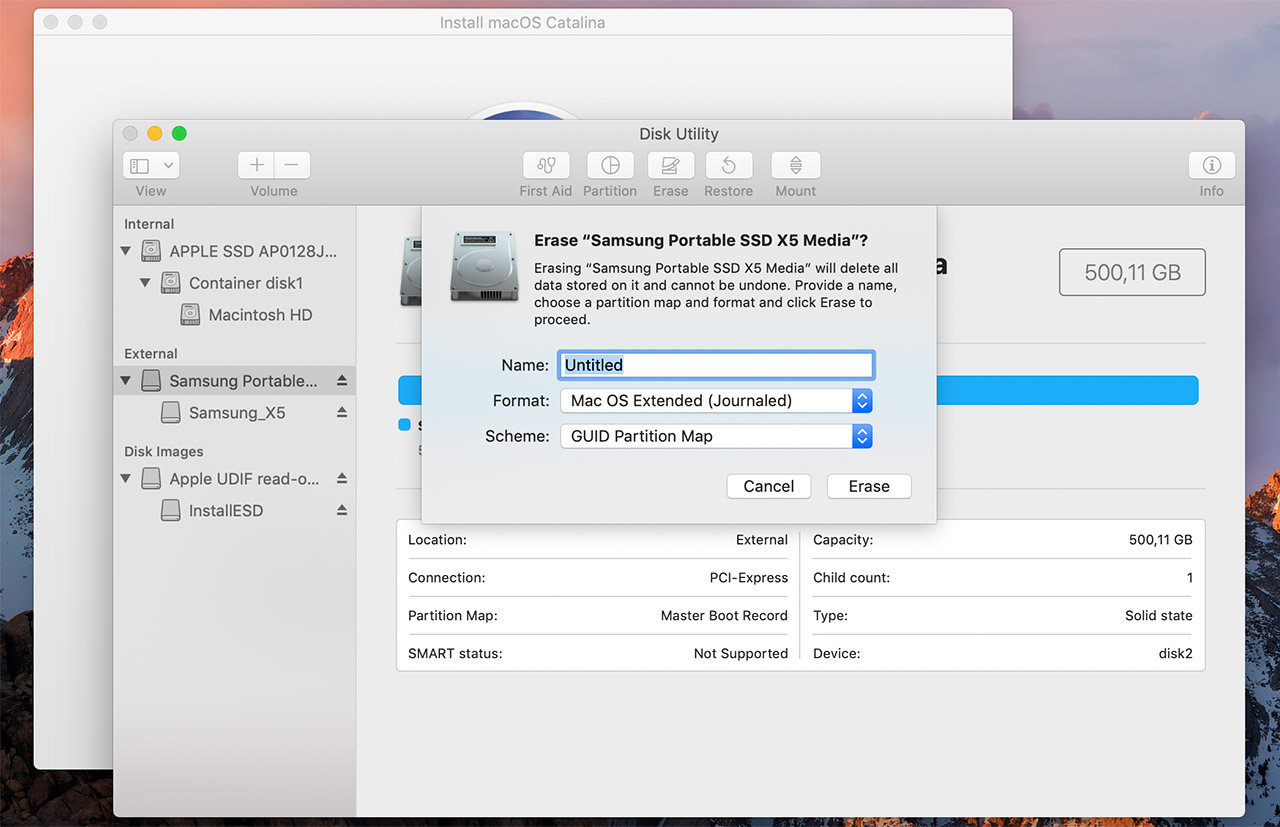The width and height of the screenshot is (1280, 827).
Task: Select the Erase toolbar icon
Action: 671,165
